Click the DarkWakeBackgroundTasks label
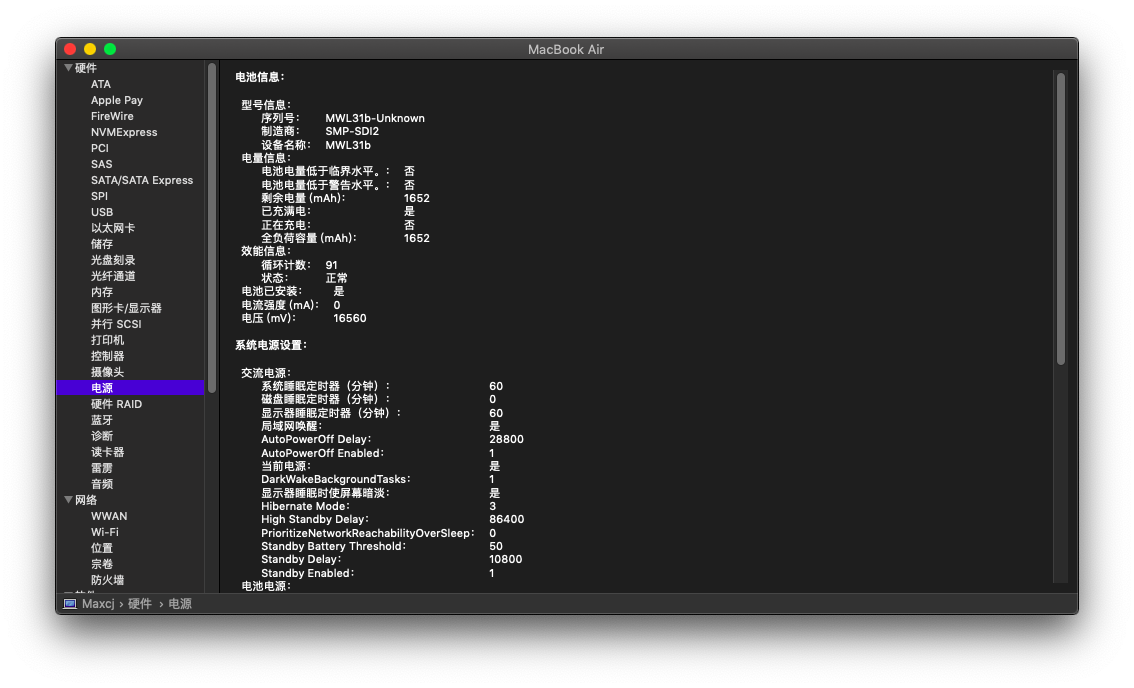The image size is (1134, 688). click(x=335, y=479)
